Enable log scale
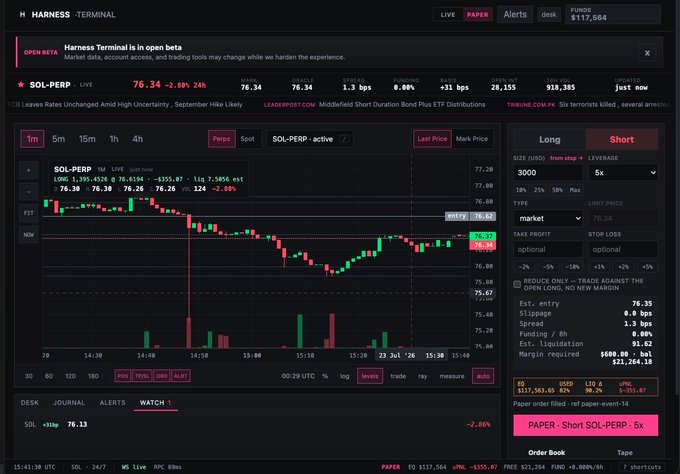 [x=345, y=376]
